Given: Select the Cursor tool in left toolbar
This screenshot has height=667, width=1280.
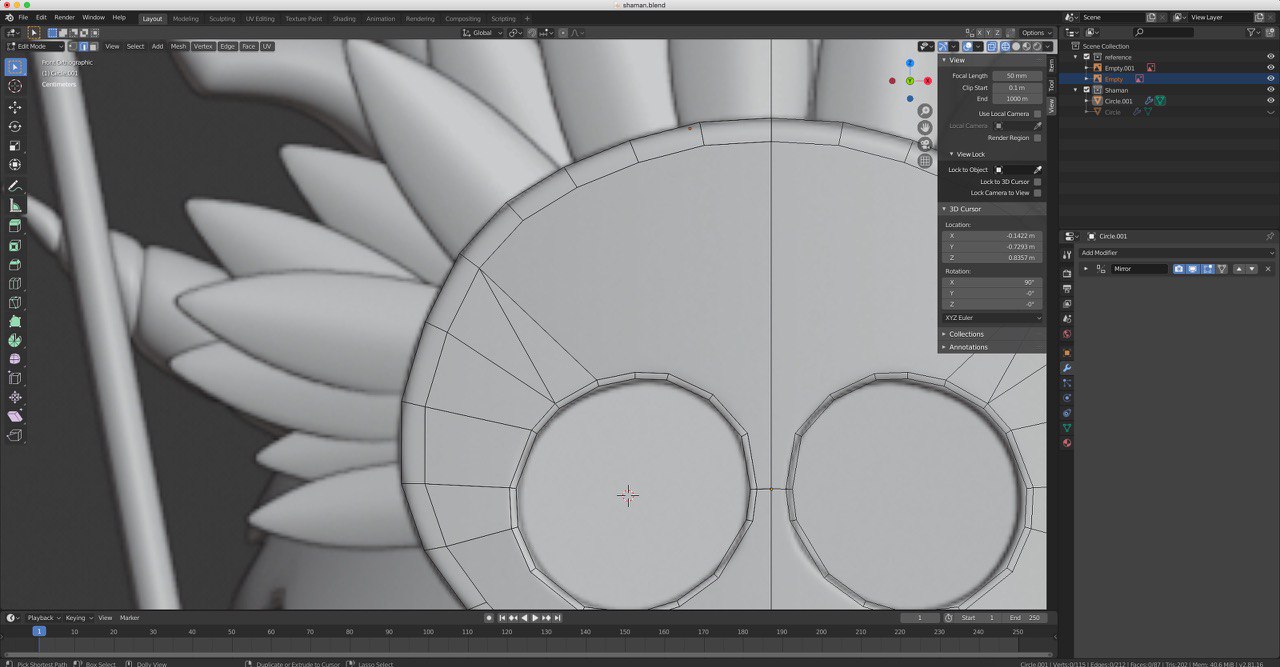Looking at the screenshot, I should [15, 86].
